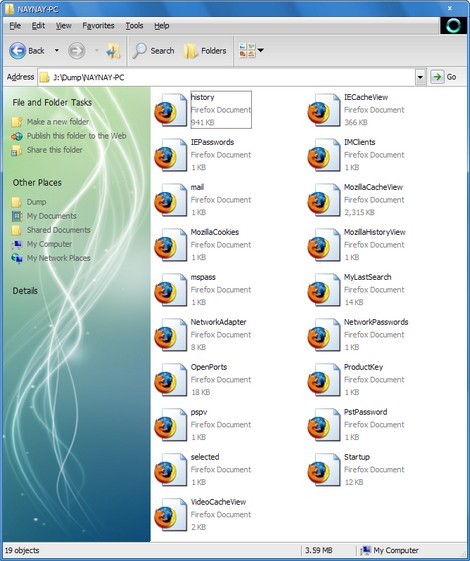This screenshot has height=561, width=470.
Task: Expand the Forward history dropdown arrow
Action: coord(97,50)
